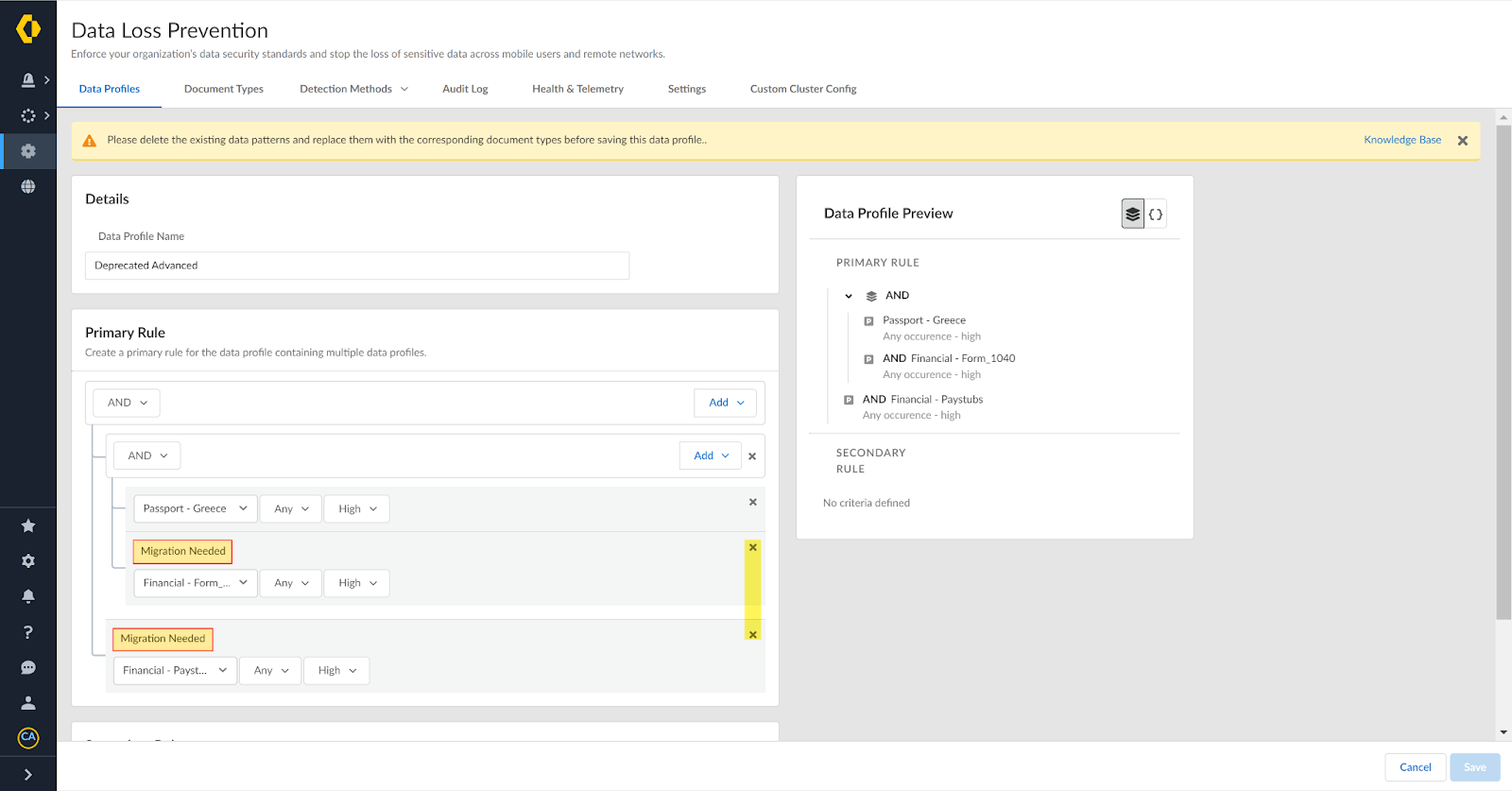Viewport: 1512px width, 791px height.
Task: Dismiss the yellow warning banner
Action: click(x=1462, y=141)
